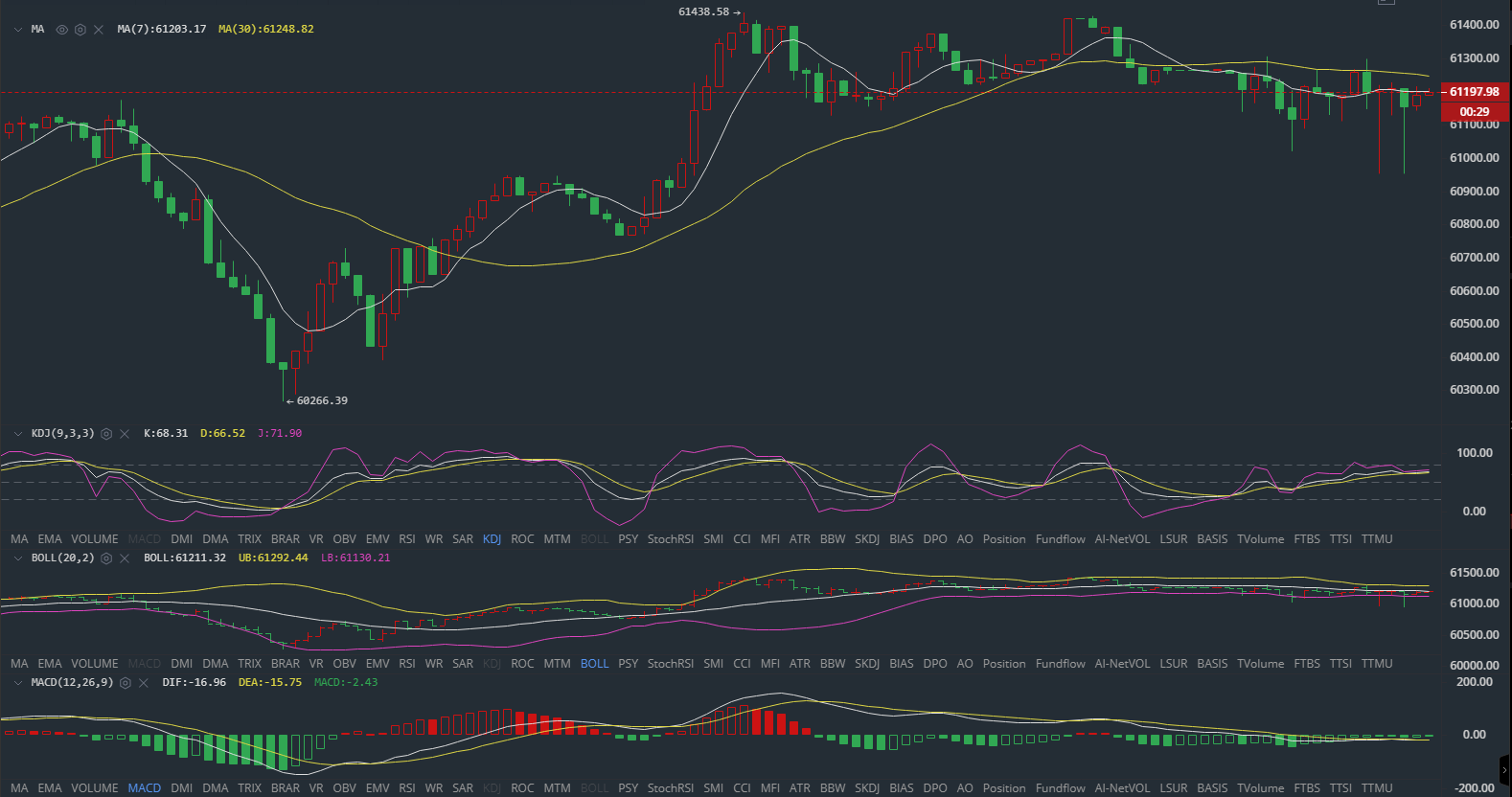Choose LSUR in the MACD-highlighted indicator row
The image size is (1512, 797).
click(x=1174, y=788)
